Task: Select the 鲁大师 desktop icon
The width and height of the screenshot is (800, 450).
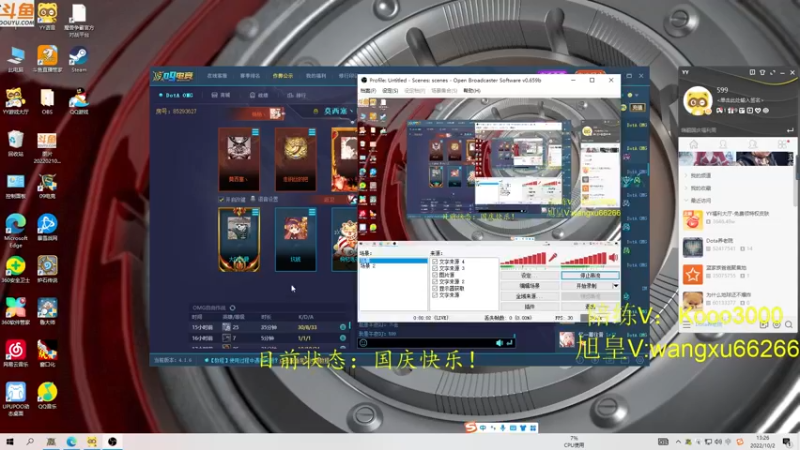Action: [47, 311]
